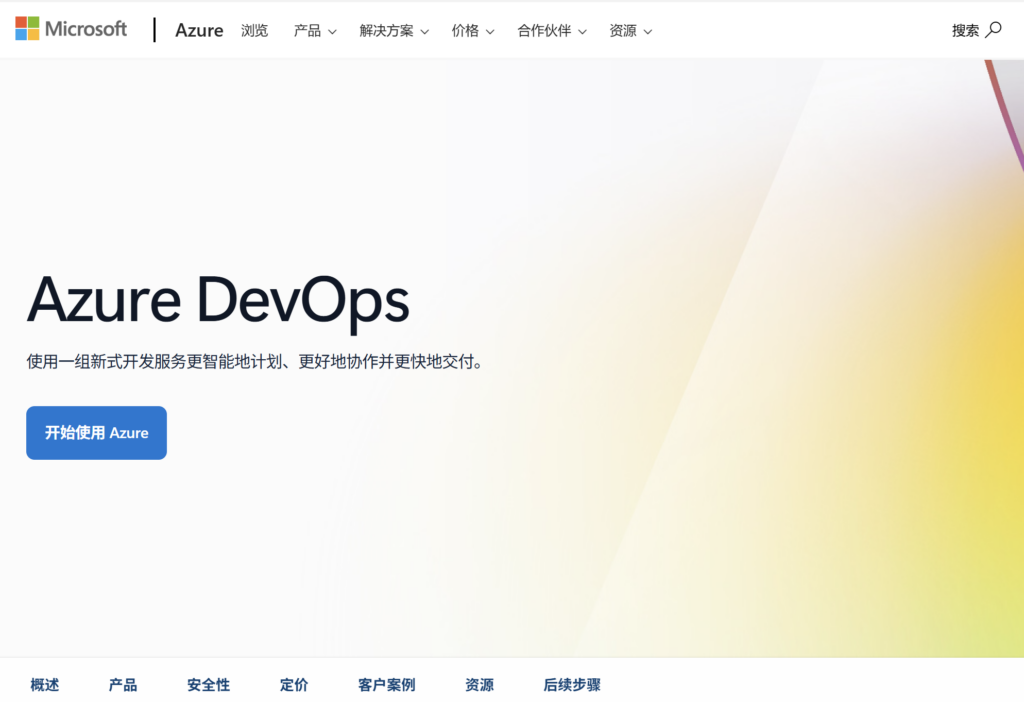
Task: Open the 价格 dropdown menu
Action: tap(473, 31)
